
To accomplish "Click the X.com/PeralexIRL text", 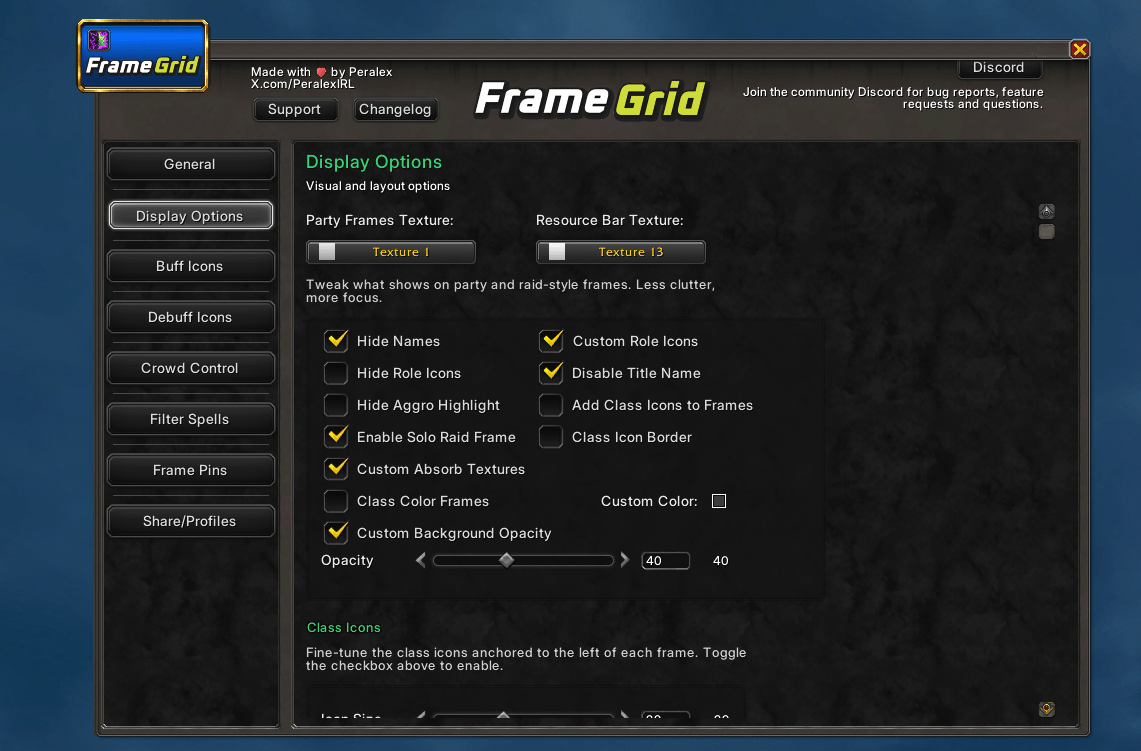I will [x=303, y=84].
